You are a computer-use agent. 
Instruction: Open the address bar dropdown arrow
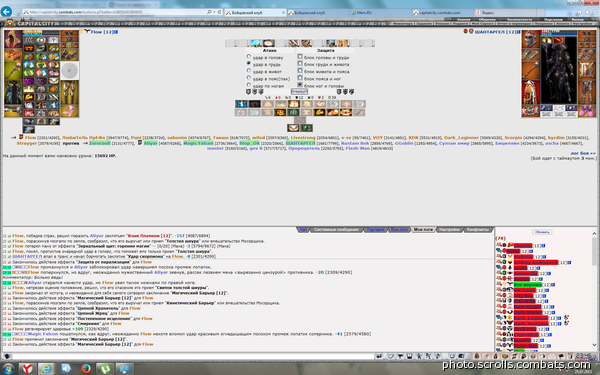[214, 12]
